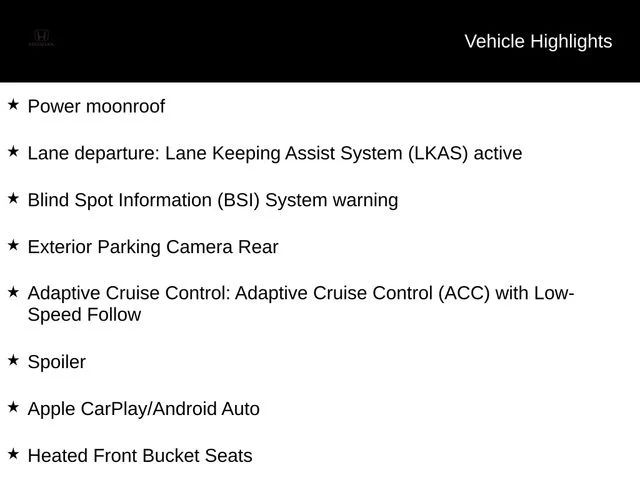Select the Heated Front Bucket Seats text

[x=140, y=456]
